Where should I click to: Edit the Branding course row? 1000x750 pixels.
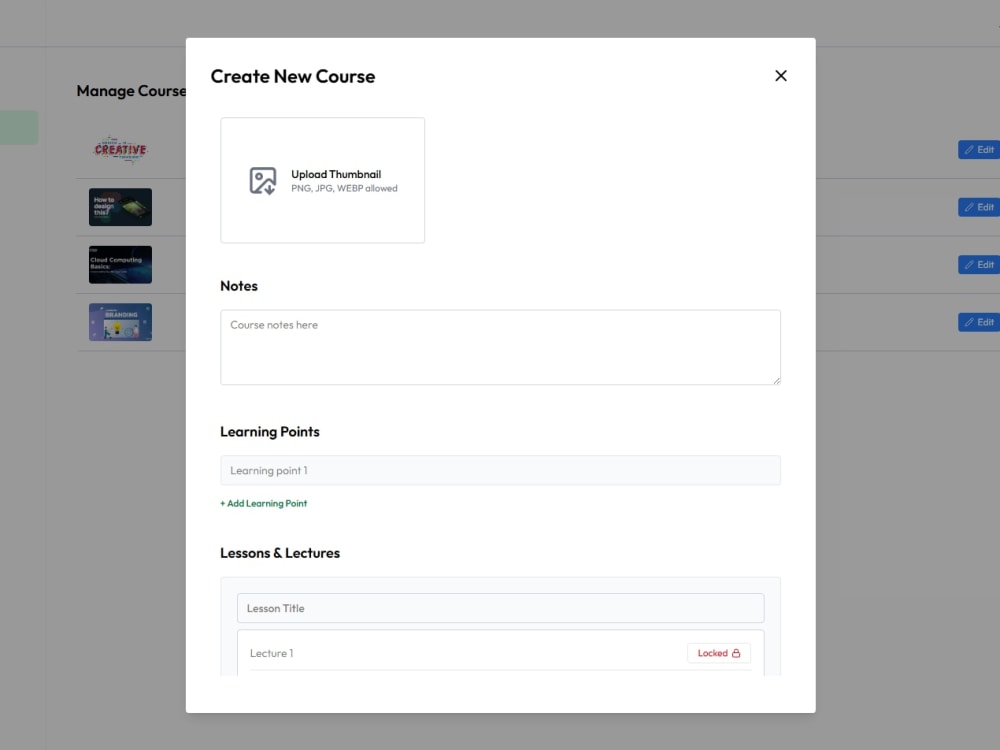[979, 322]
